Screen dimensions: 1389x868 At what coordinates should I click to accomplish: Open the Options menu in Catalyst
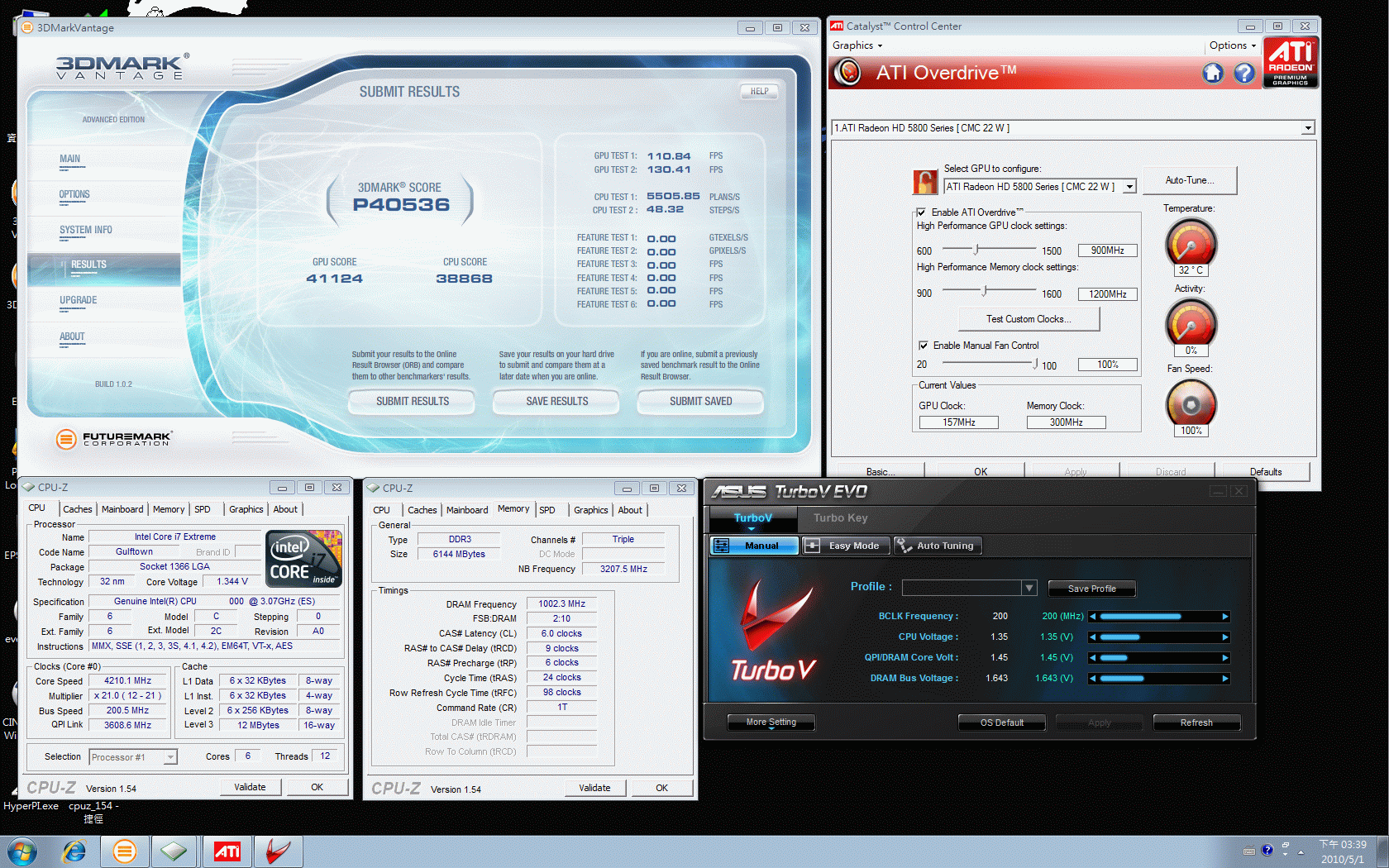point(1233,45)
